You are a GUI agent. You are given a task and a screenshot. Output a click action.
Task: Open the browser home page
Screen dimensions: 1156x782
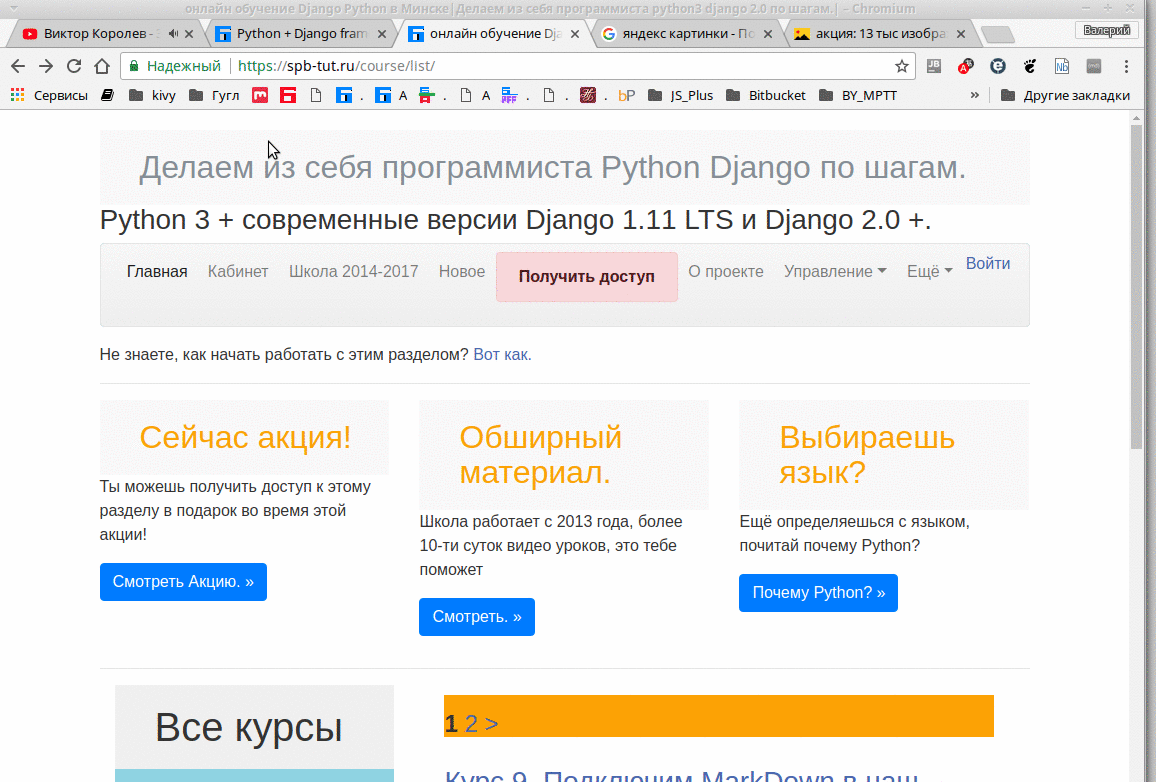pyautogui.click(x=102, y=66)
